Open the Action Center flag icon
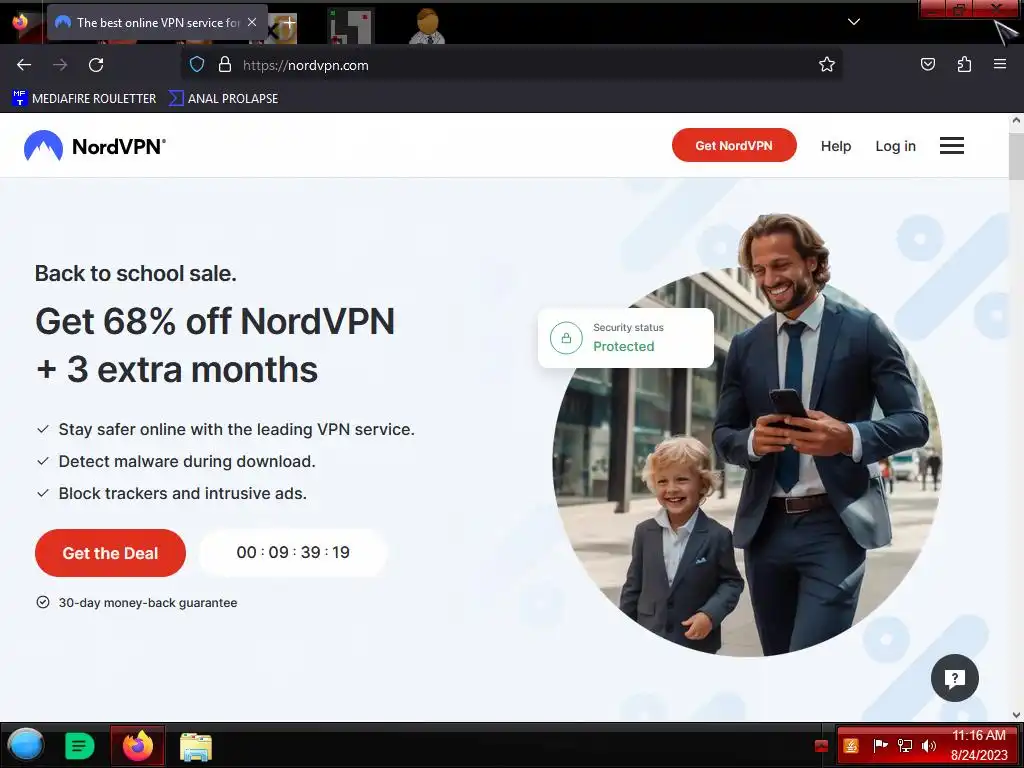1024x768 pixels. 880,745
